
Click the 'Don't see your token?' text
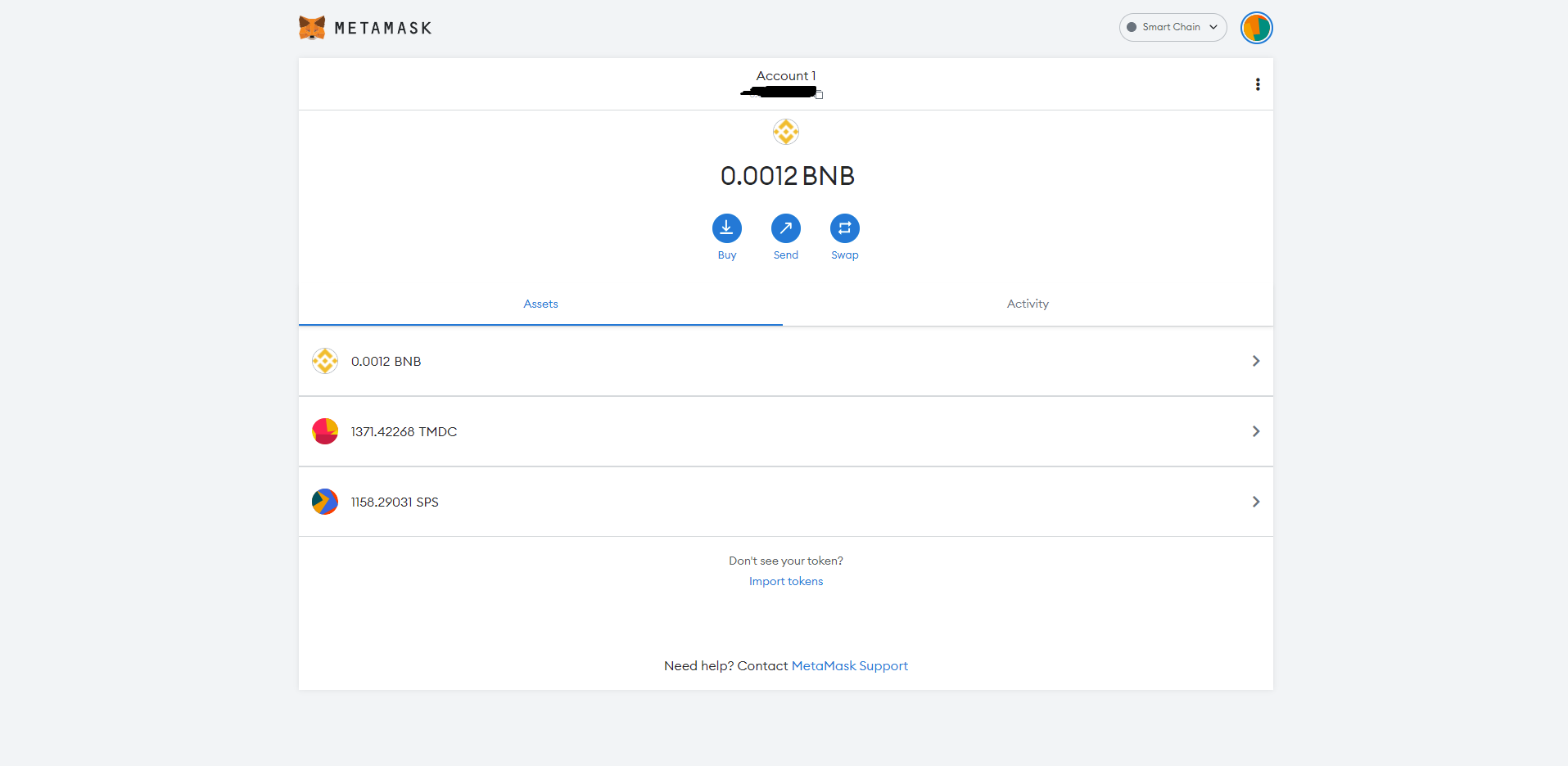786,561
